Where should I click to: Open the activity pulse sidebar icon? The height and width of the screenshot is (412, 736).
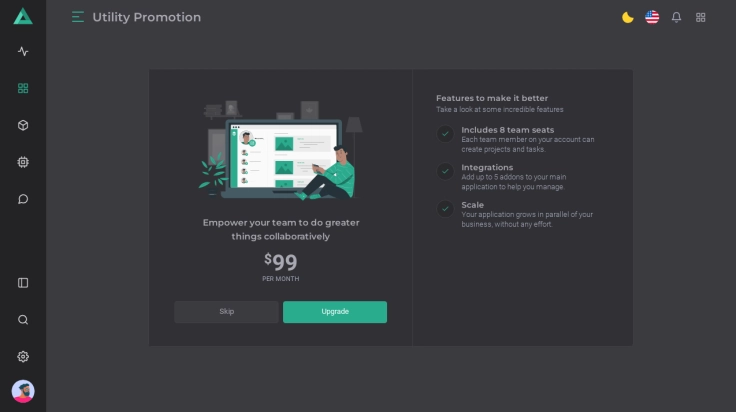[x=23, y=52]
